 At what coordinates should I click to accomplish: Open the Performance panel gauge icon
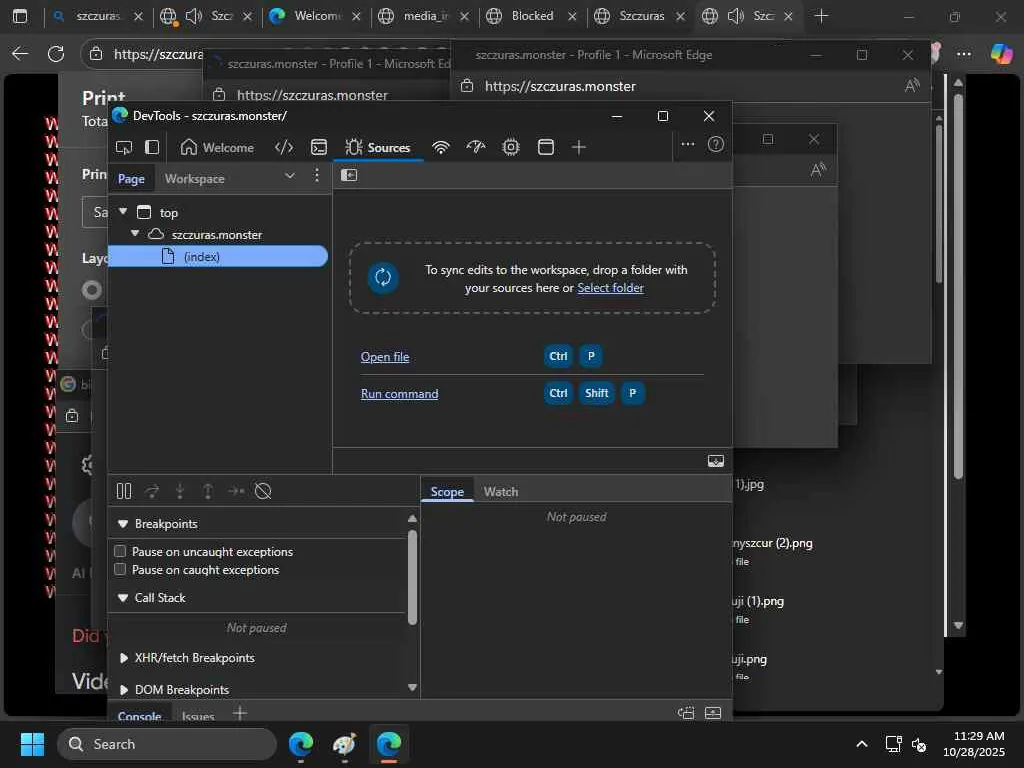point(476,147)
